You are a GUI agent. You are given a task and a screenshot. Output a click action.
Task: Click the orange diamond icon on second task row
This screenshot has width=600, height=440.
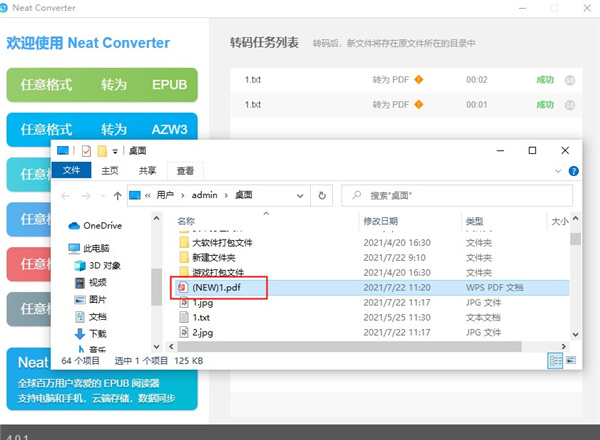tap(419, 104)
